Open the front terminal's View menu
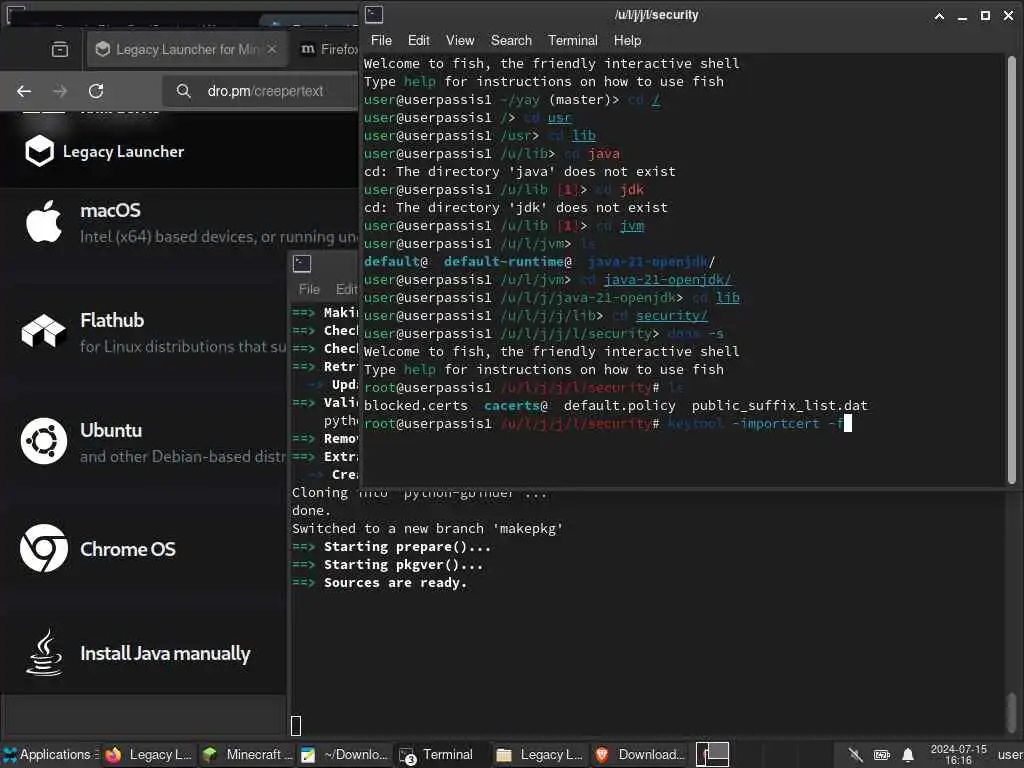Screen dimensions: 1024x768 coord(460,40)
